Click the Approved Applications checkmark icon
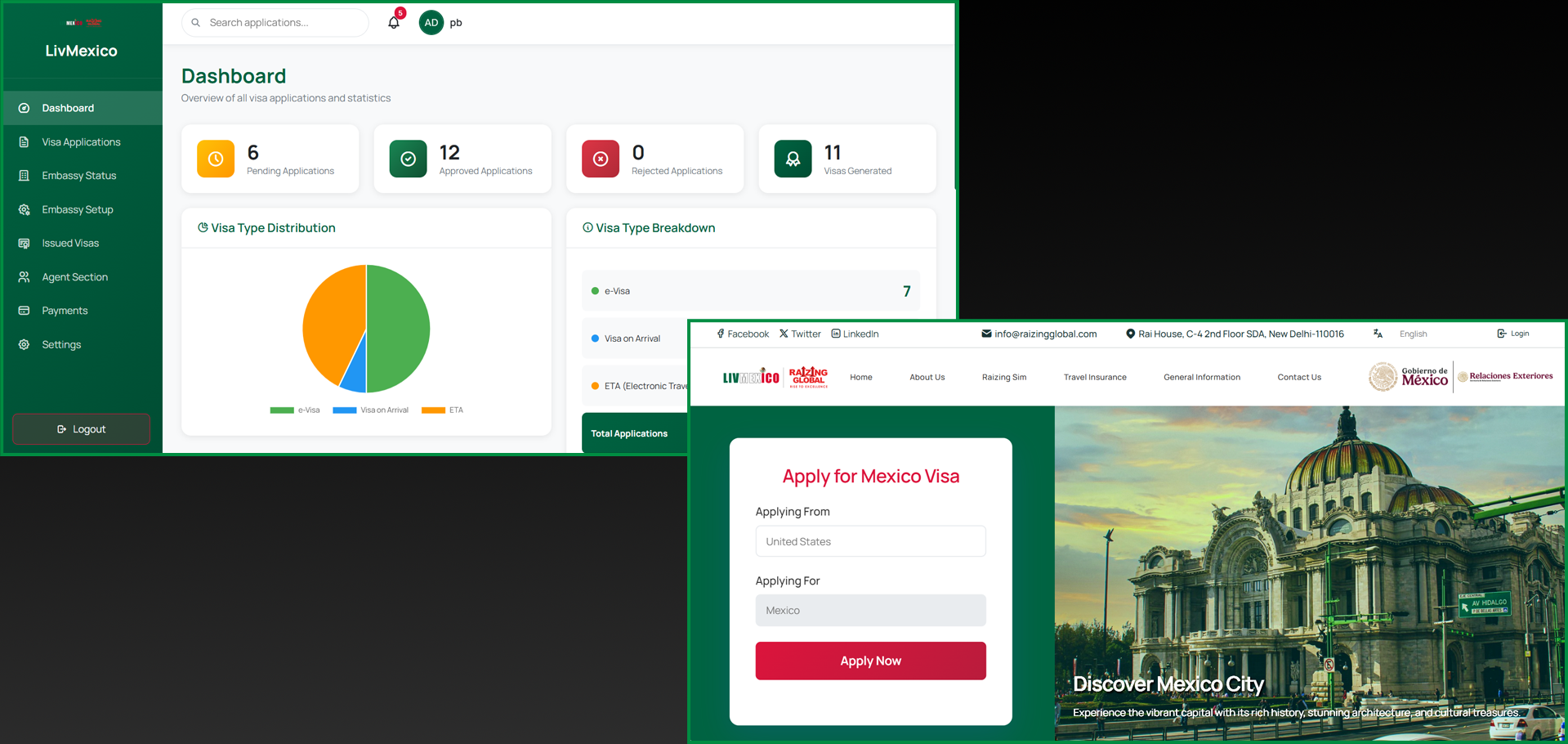Viewport: 1568px width, 744px height. click(408, 159)
